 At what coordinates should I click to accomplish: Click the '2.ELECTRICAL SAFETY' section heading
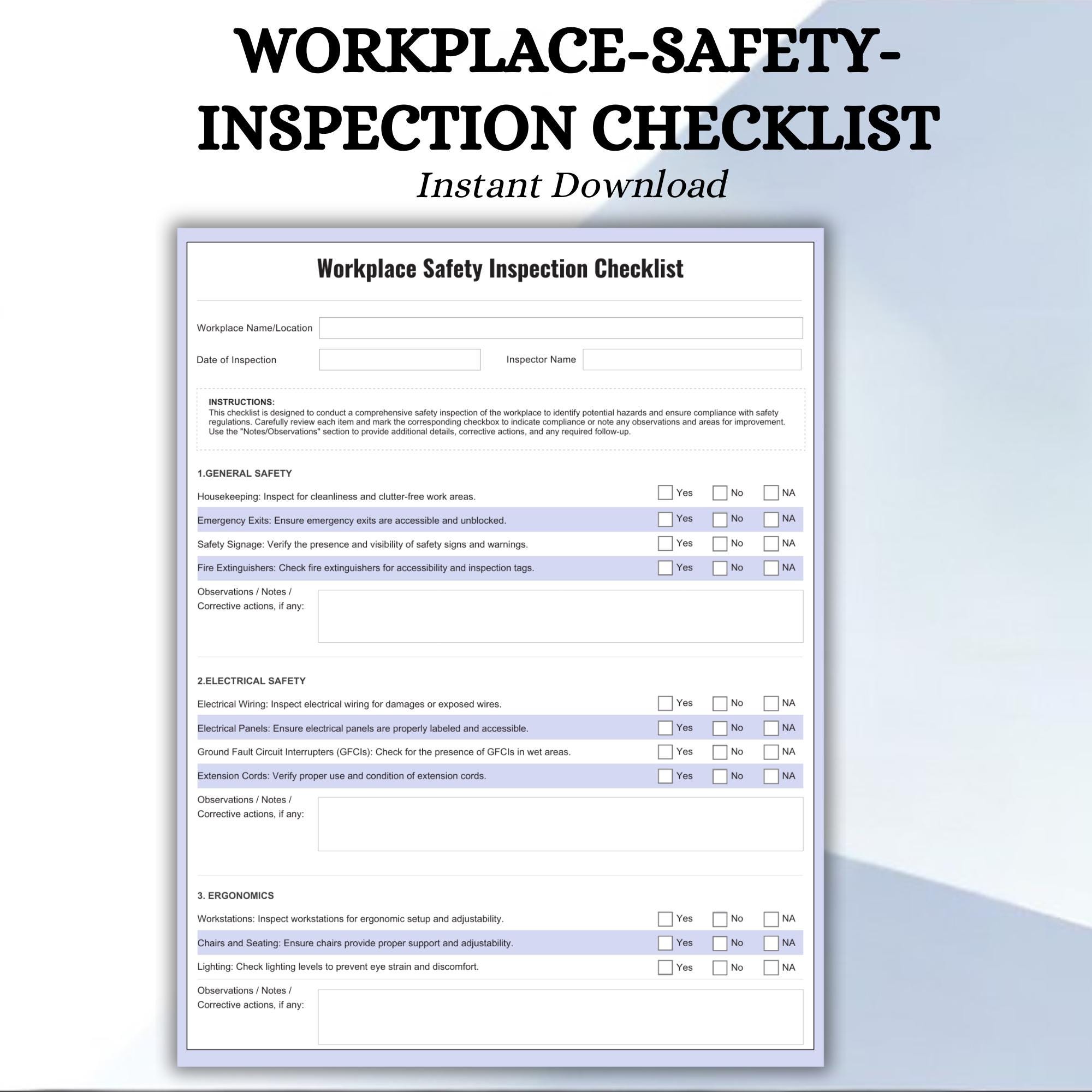251,680
